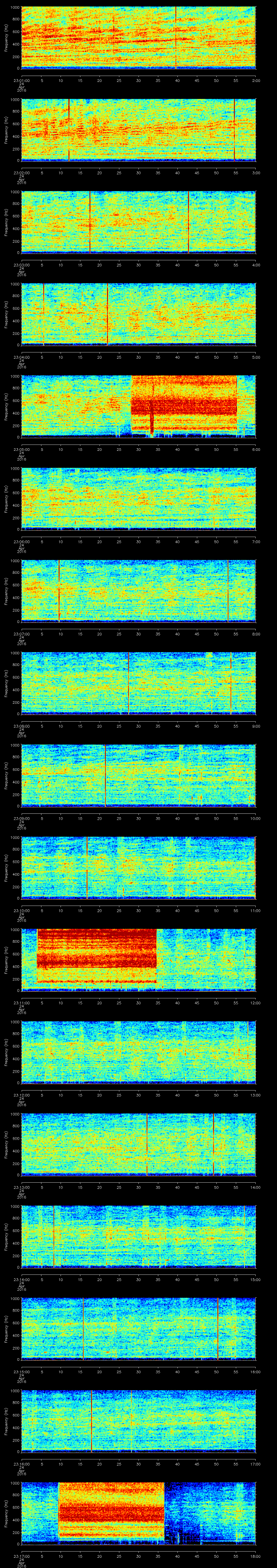This screenshot has height=1568, width=277.
Task: Click the '23:01:00' time label
Action: pyautogui.click(x=21, y=80)
